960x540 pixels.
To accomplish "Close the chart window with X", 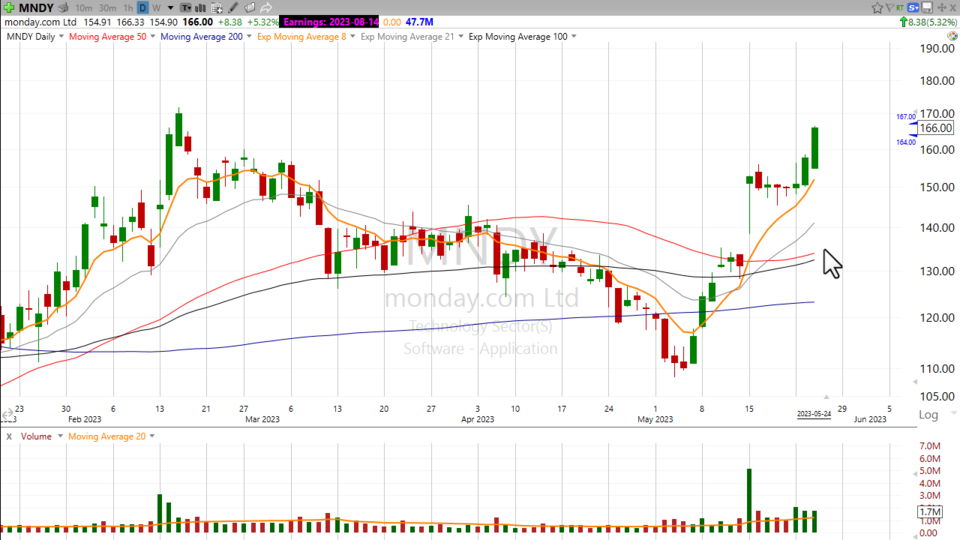I will coord(953,7).
